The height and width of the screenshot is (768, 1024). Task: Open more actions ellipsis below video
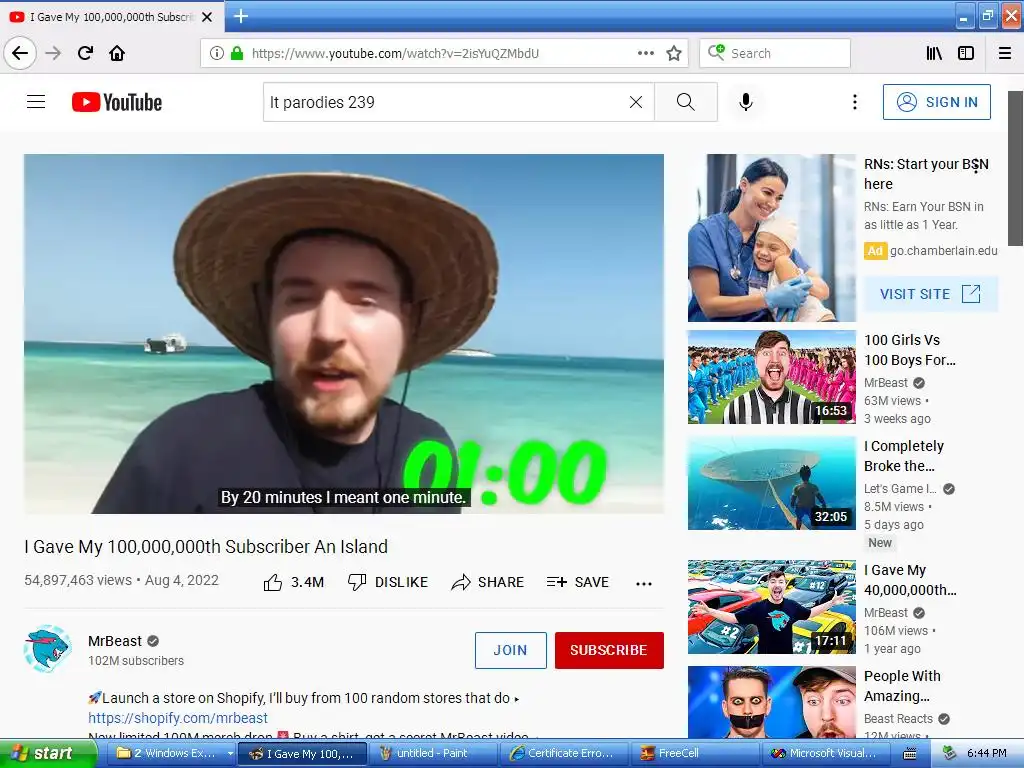click(644, 583)
